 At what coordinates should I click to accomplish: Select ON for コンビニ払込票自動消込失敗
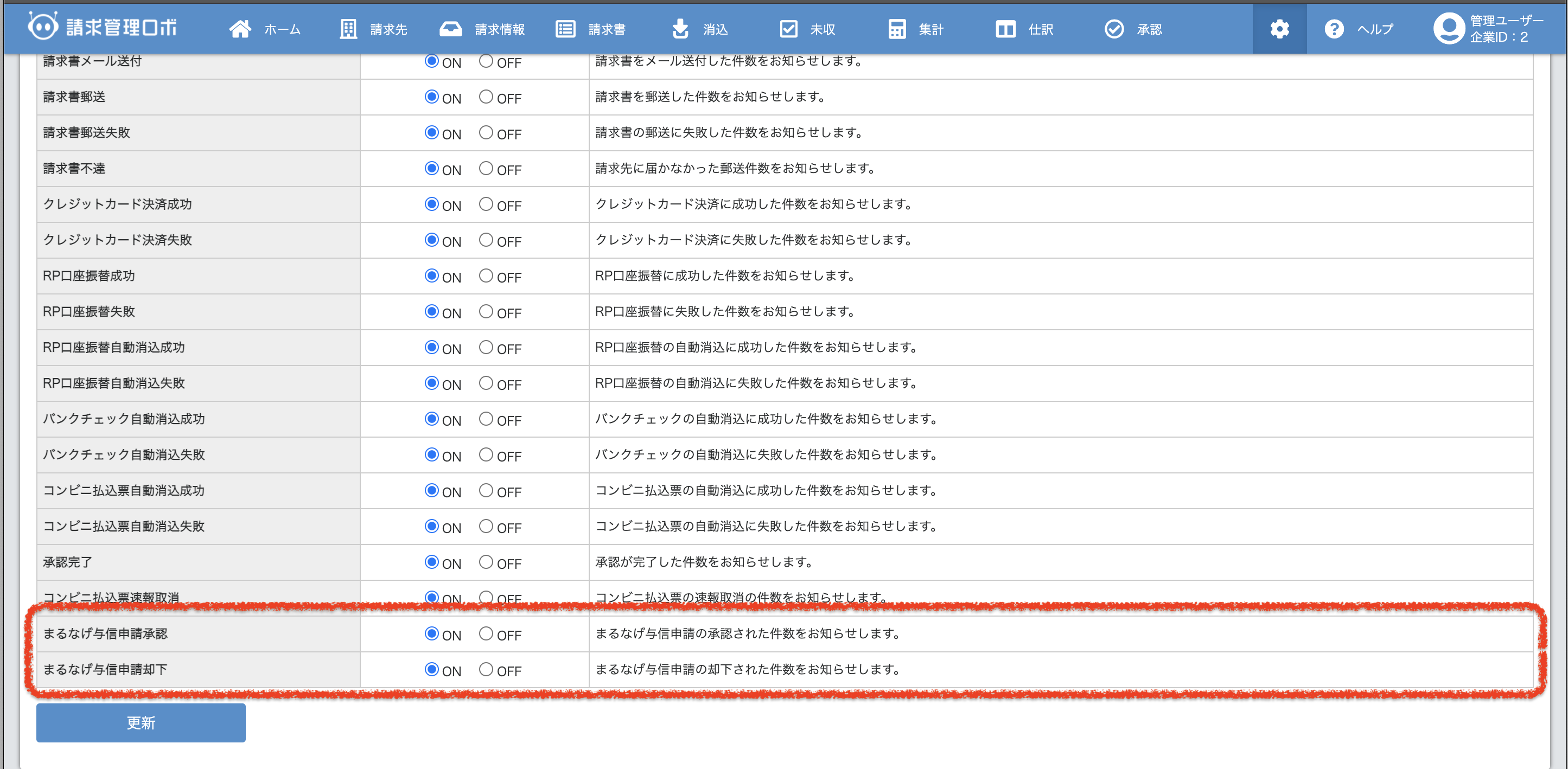click(x=431, y=526)
